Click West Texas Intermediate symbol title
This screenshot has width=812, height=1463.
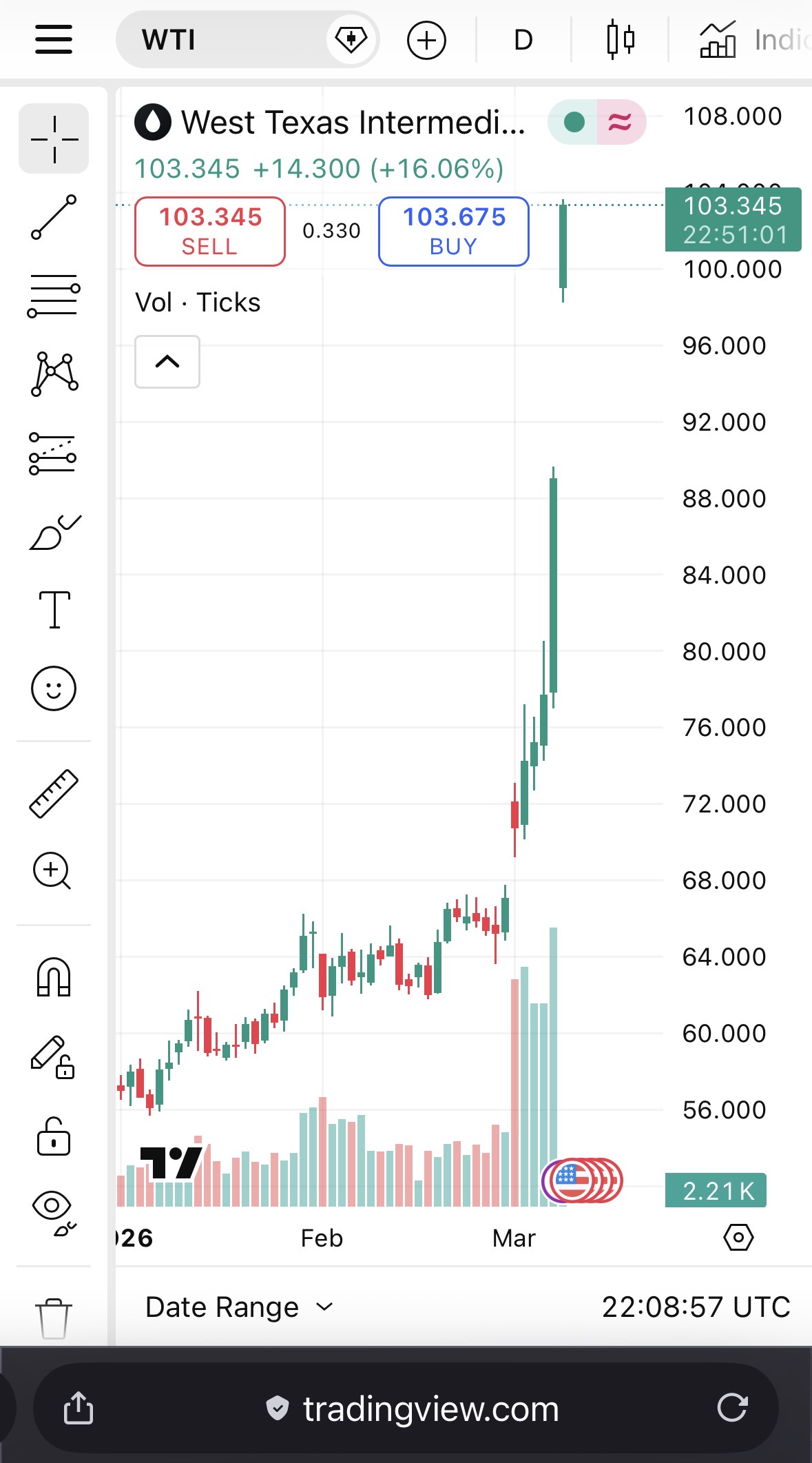point(353,123)
